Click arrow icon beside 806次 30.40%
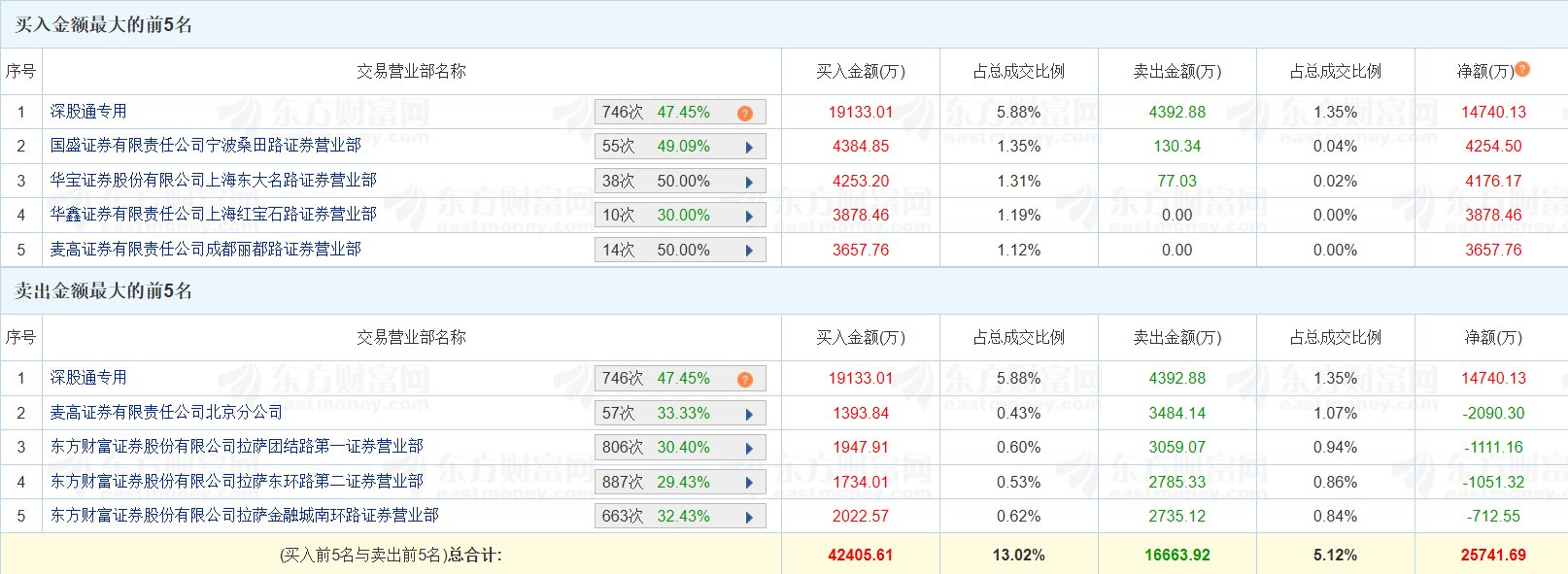The width and height of the screenshot is (1568, 574). (x=749, y=449)
